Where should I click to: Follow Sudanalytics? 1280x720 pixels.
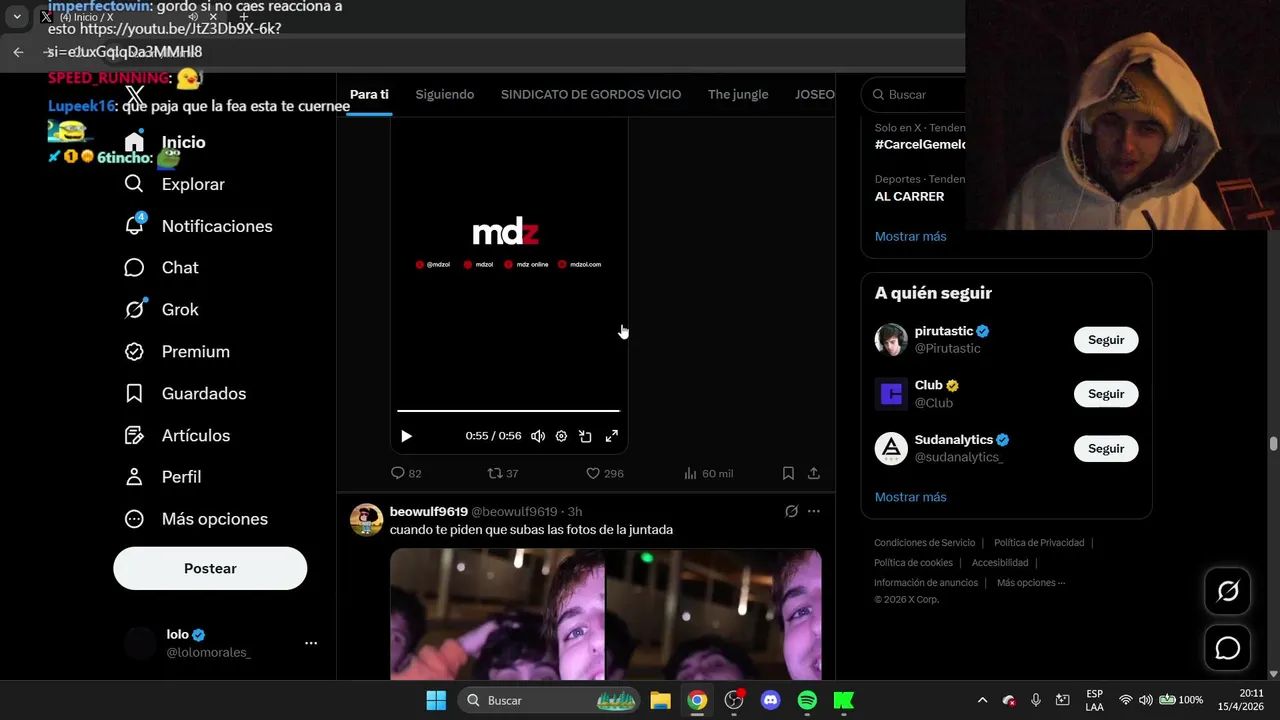1106,449
